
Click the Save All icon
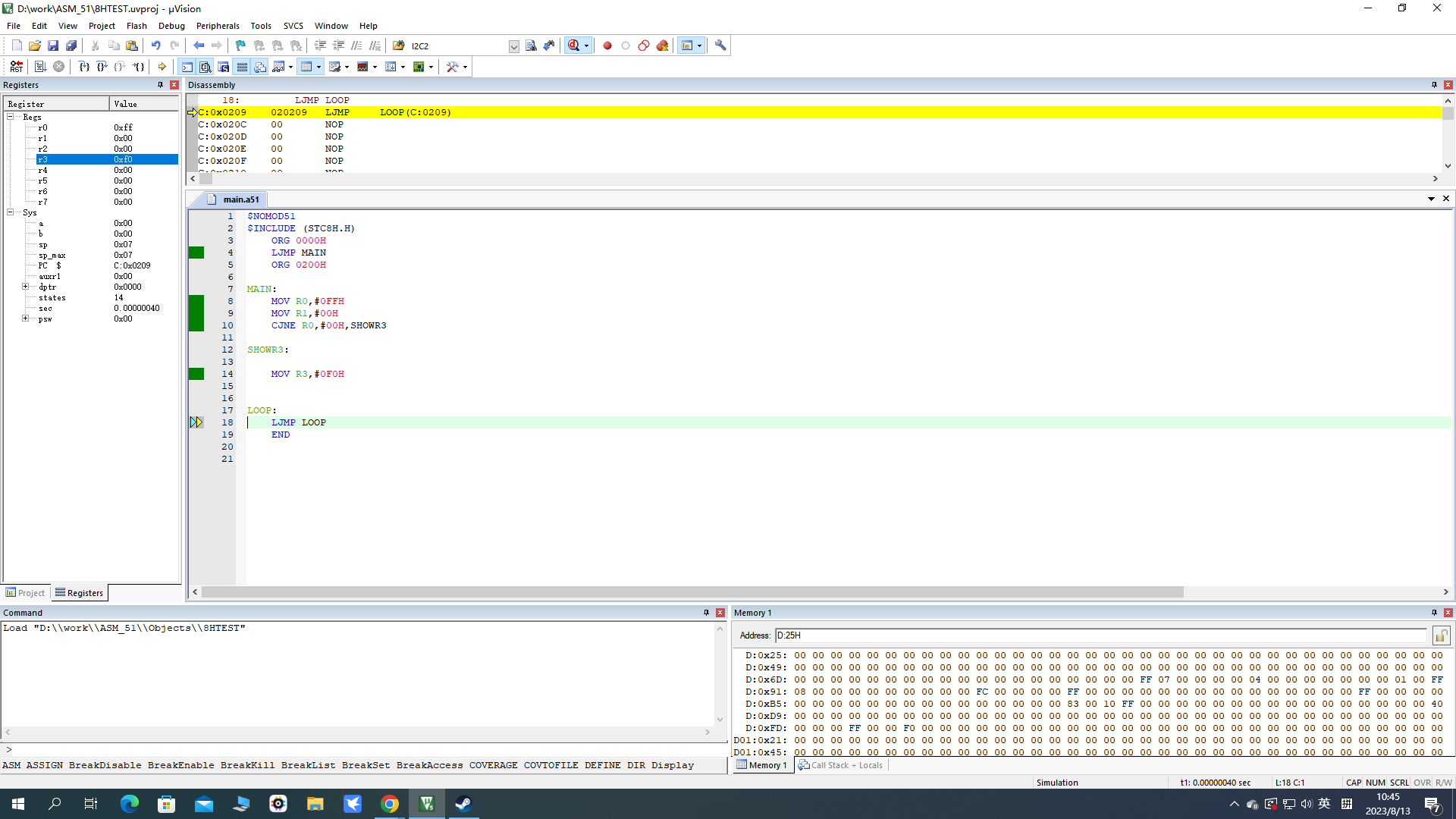(71, 45)
